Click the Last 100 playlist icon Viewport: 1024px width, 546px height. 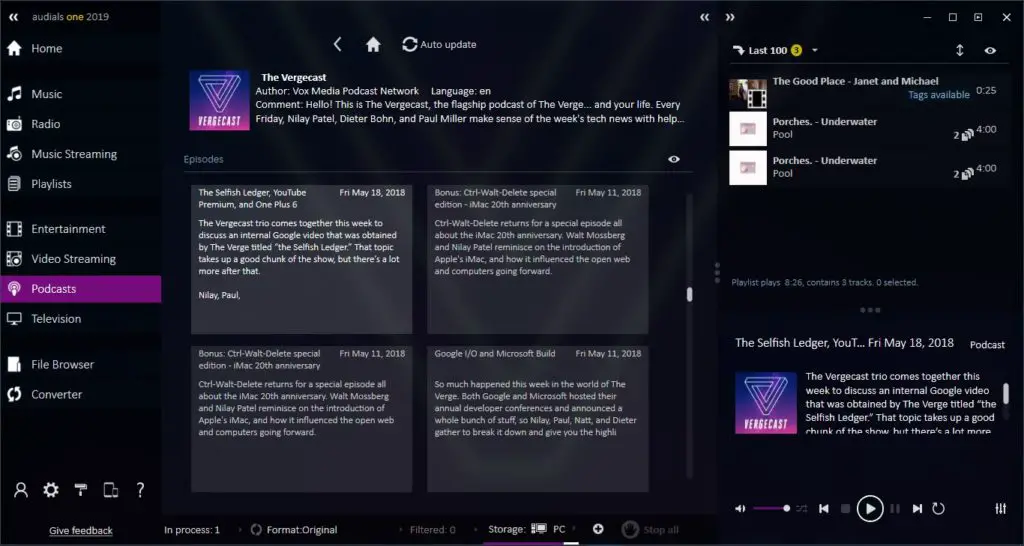click(x=739, y=50)
